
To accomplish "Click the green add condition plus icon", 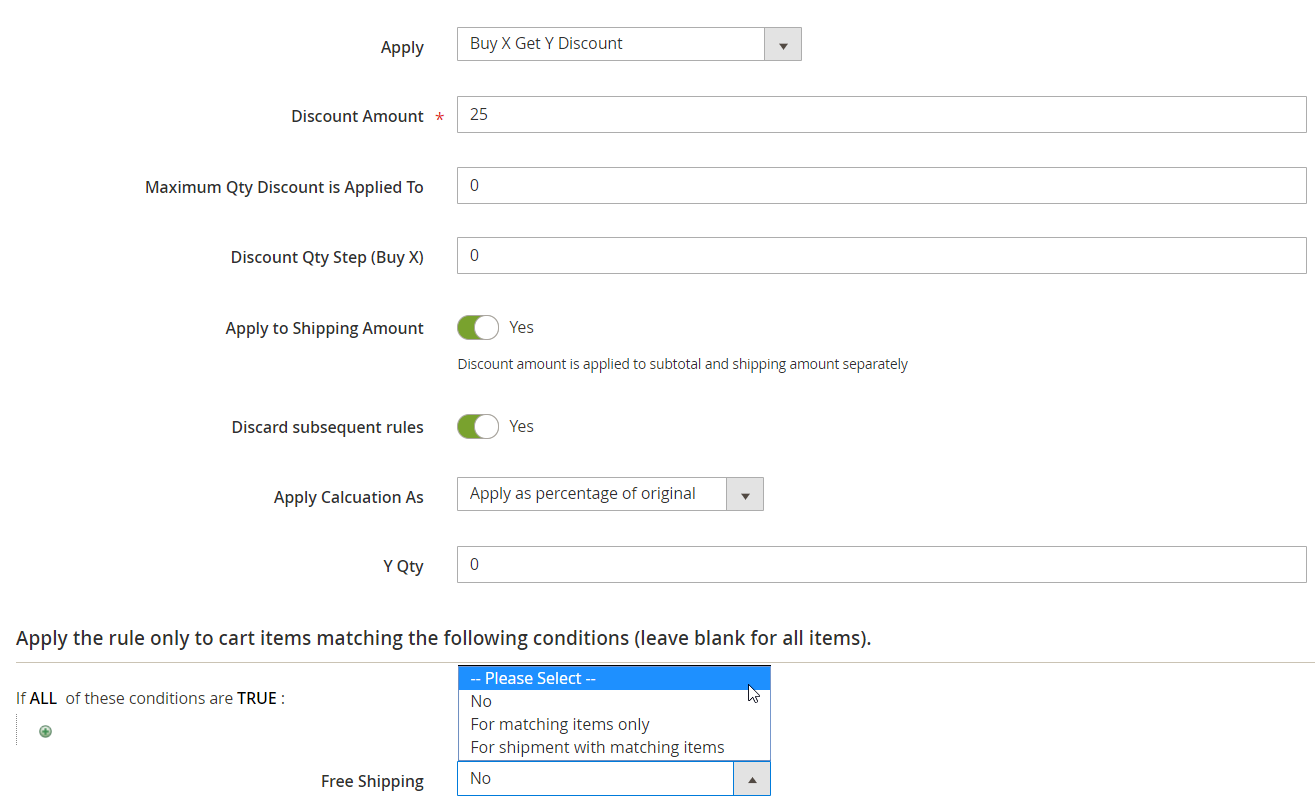I will tap(45, 732).
